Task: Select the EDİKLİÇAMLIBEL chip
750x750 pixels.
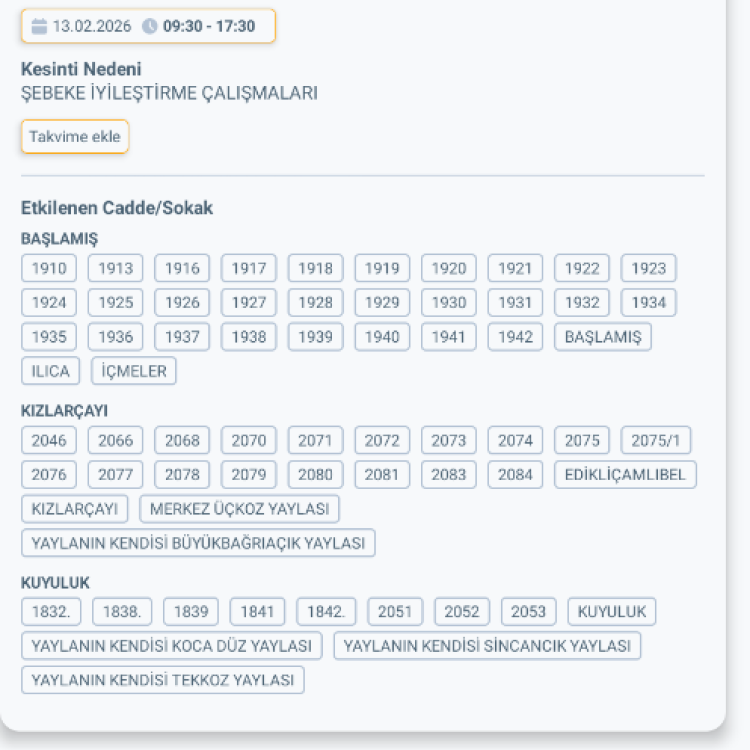Action: coord(625,475)
